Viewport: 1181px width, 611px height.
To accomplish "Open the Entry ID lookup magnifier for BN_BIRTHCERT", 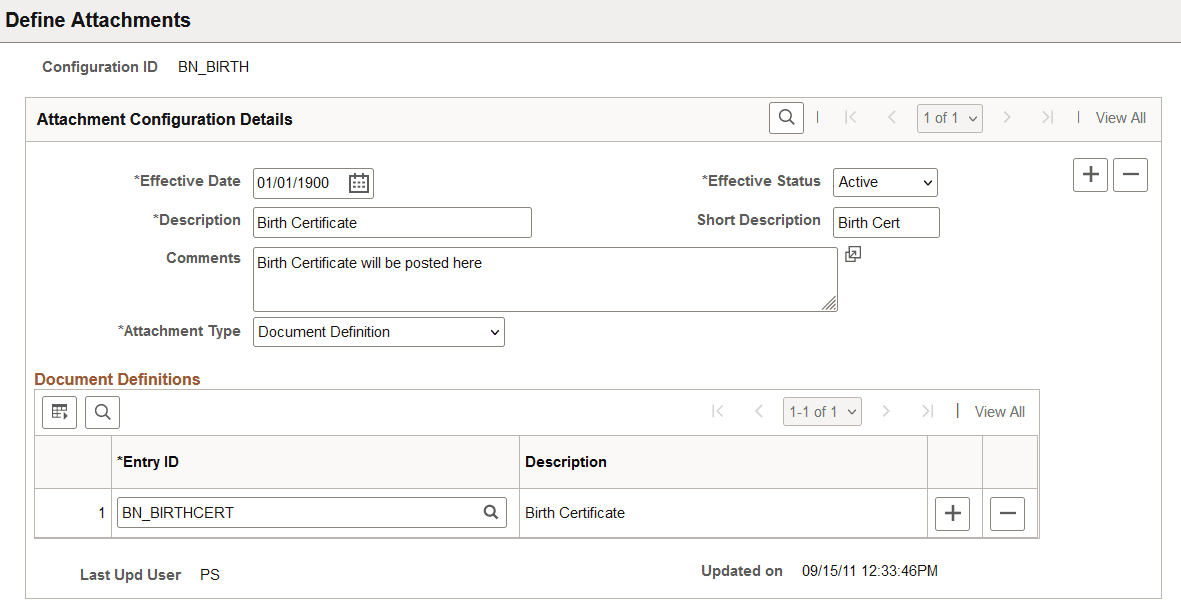I will point(491,512).
